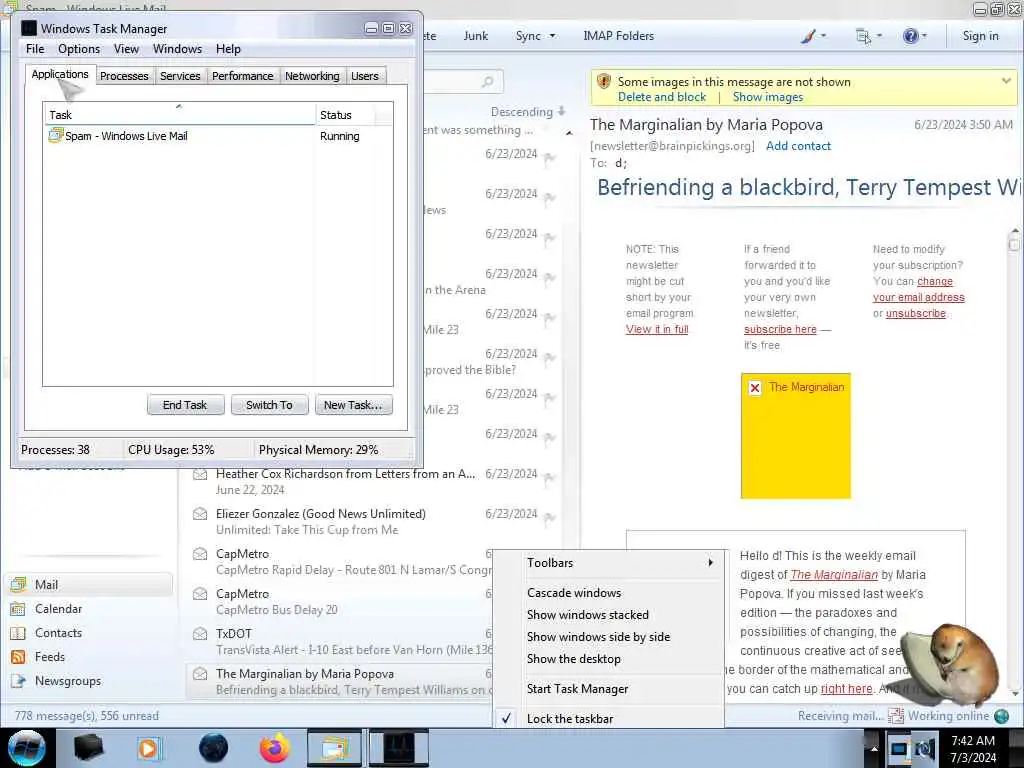Open the Performance tab
The height and width of the screenshot is (768, 1024).
[243, 76]
